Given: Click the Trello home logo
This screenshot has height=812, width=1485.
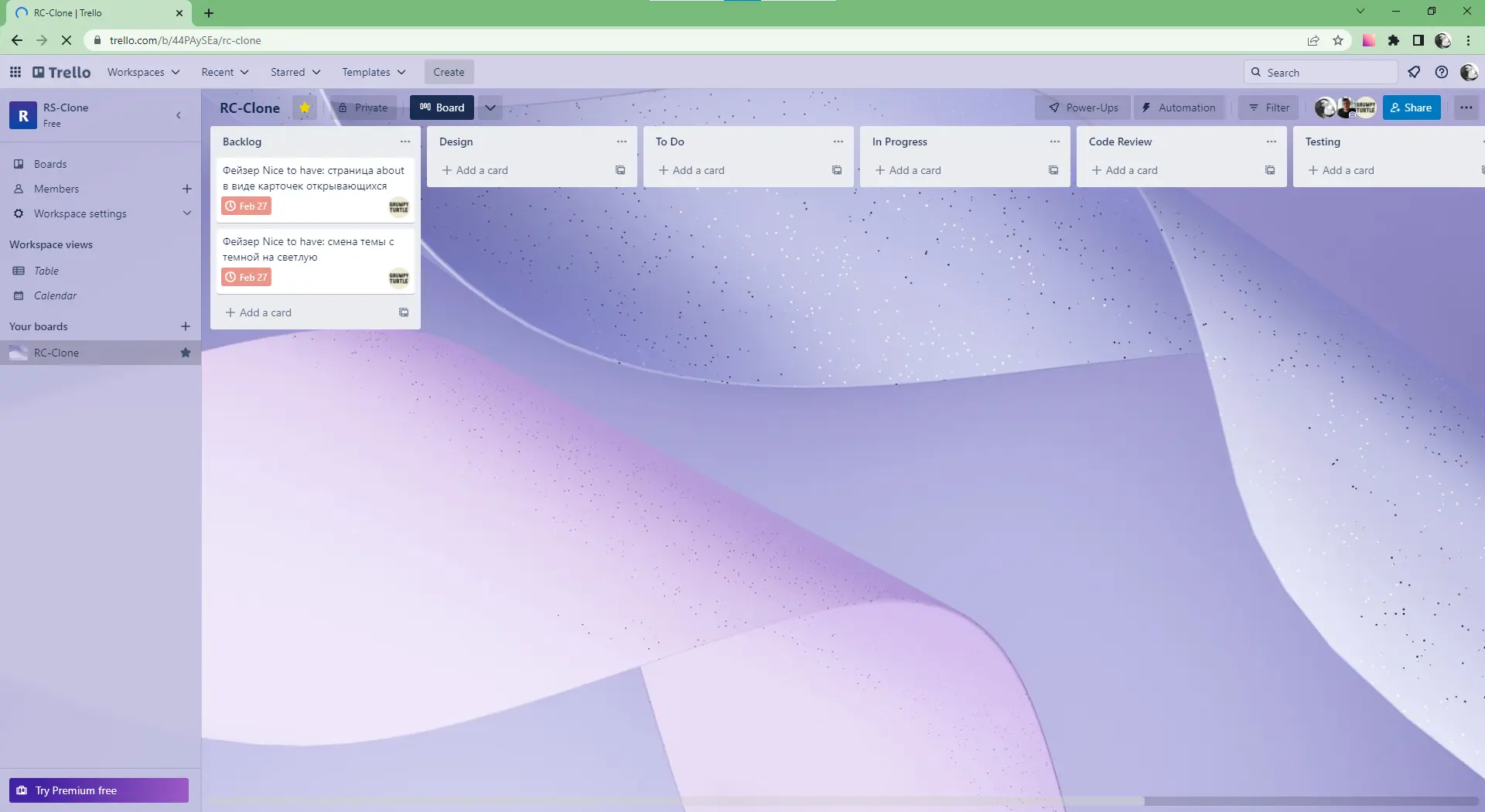Looking at the screenshot, I should [60, 71].
